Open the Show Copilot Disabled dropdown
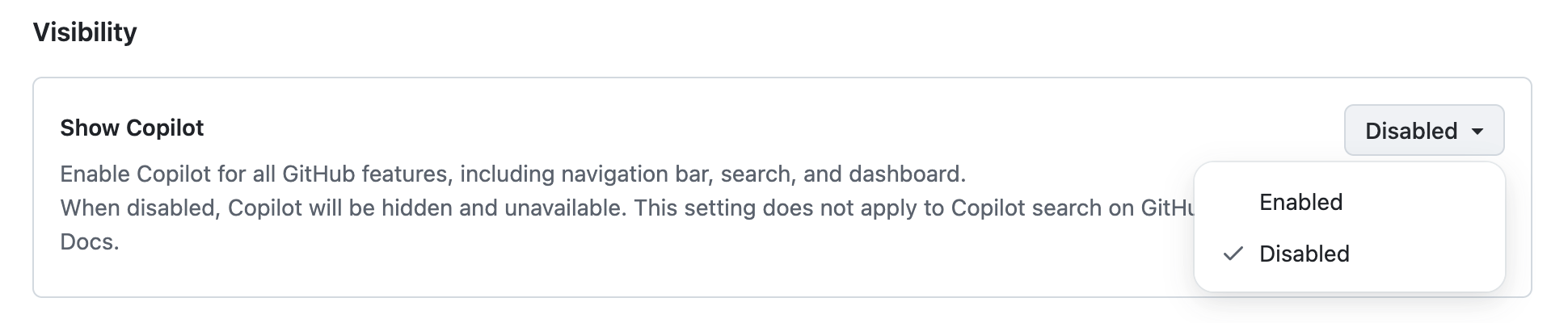Image resolution: width=1568 pixels, height=323 pixels. (1423, 130)
